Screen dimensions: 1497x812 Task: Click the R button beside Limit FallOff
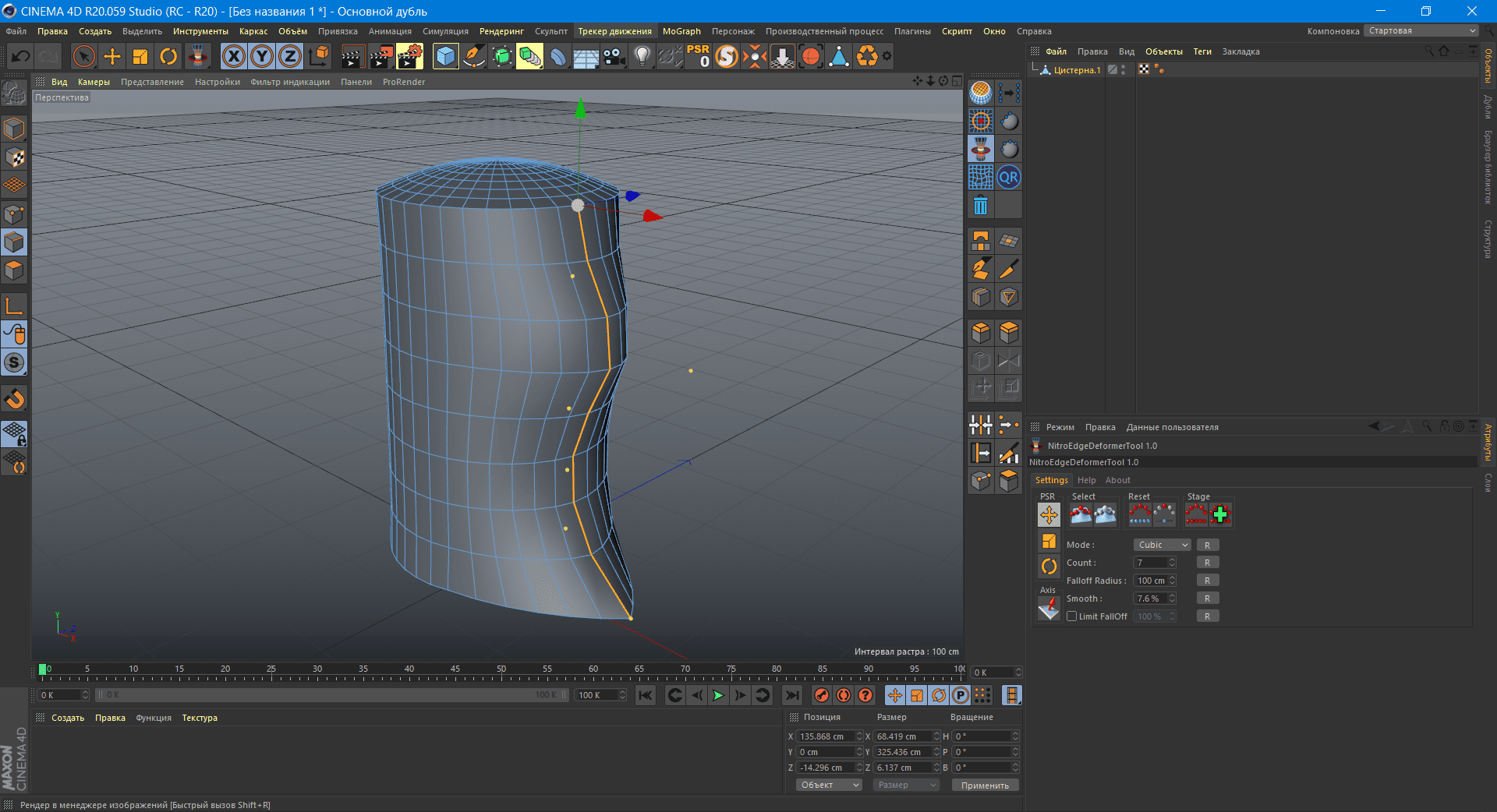[1207, 616]
